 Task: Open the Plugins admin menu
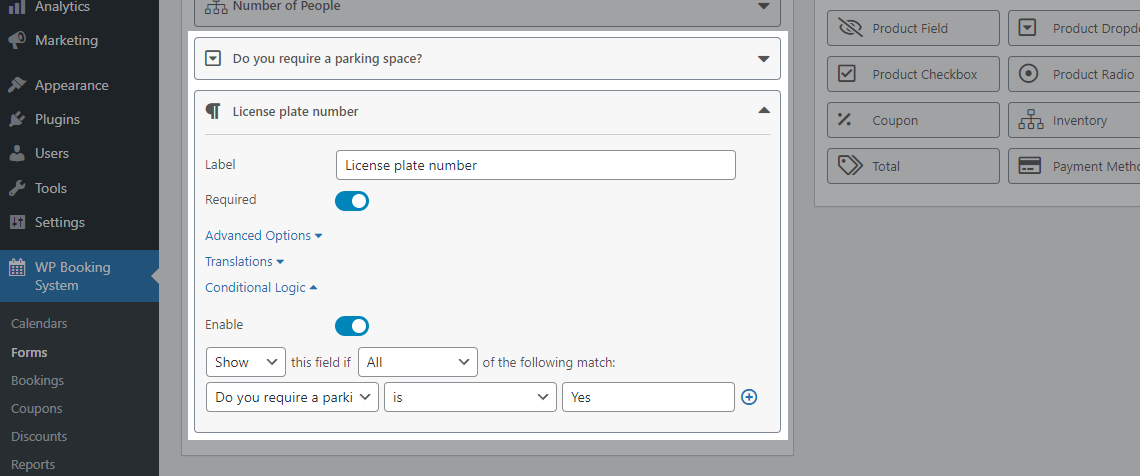click(57, 119)
